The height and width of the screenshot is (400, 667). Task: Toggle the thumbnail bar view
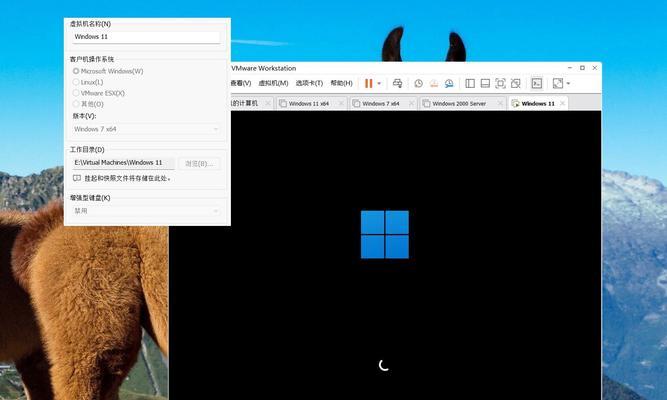pyautogui.click(x=485, y=83)
